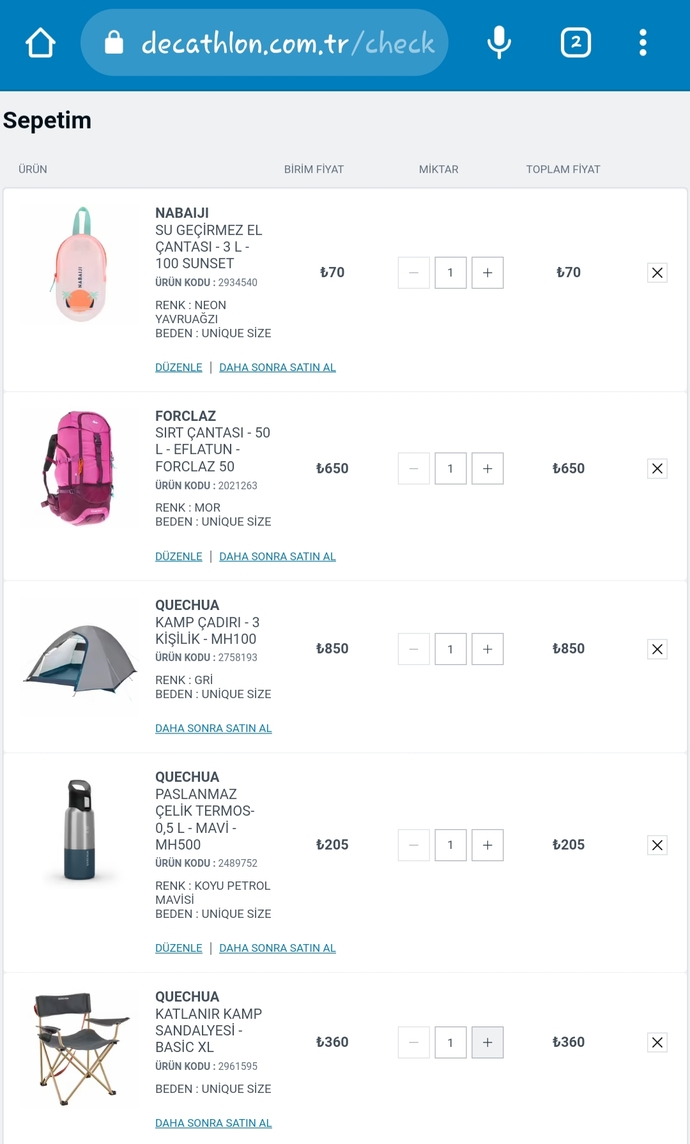Remove the FORCLAZ backpack from cart

tap(657, 468)
